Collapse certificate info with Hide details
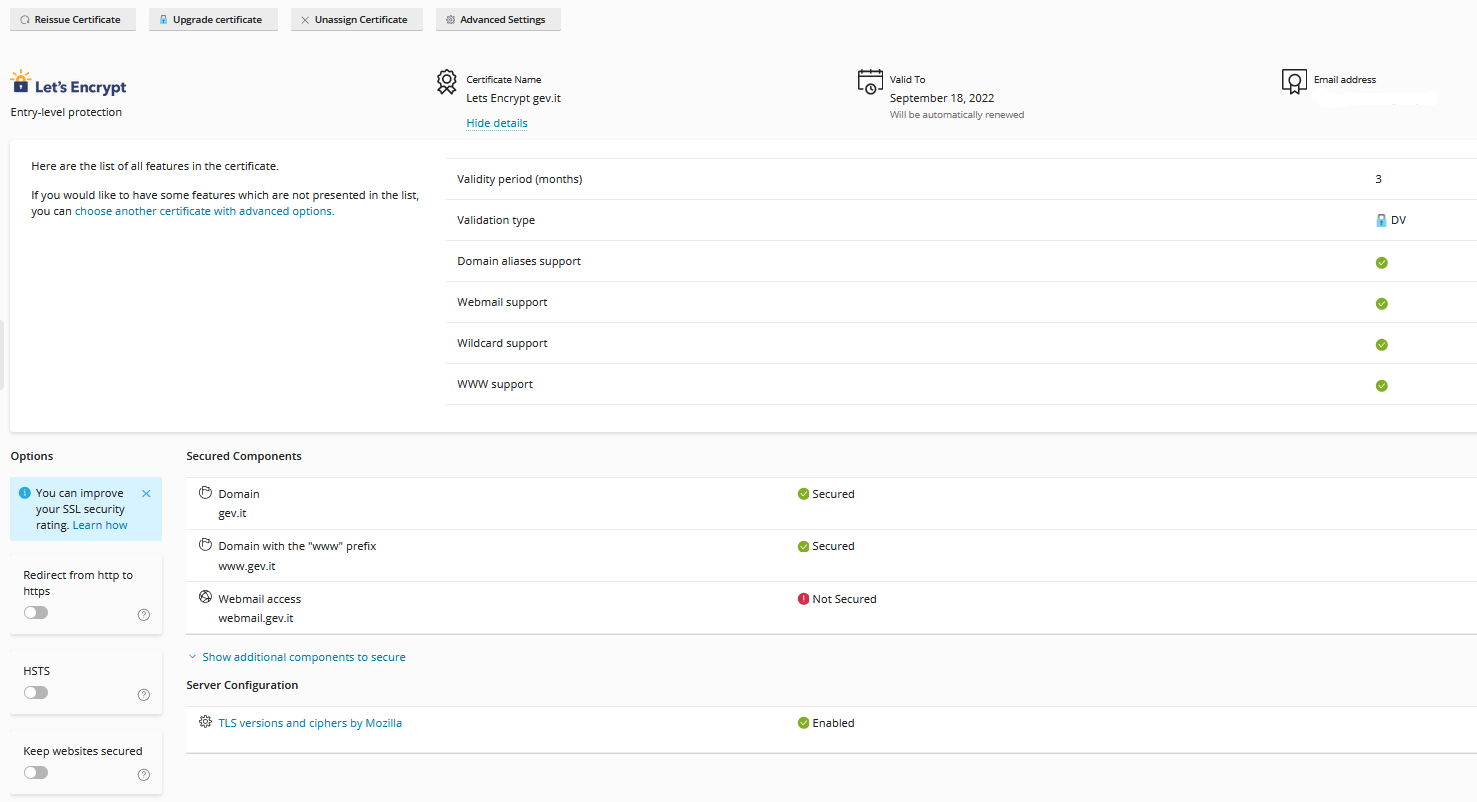 pos(496,123)
